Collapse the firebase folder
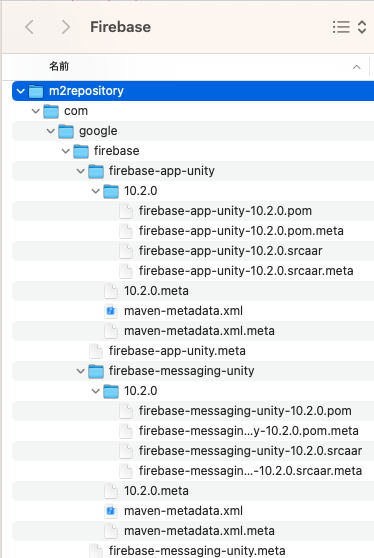Viewport: 374px width, 558px height. [65, 151]
